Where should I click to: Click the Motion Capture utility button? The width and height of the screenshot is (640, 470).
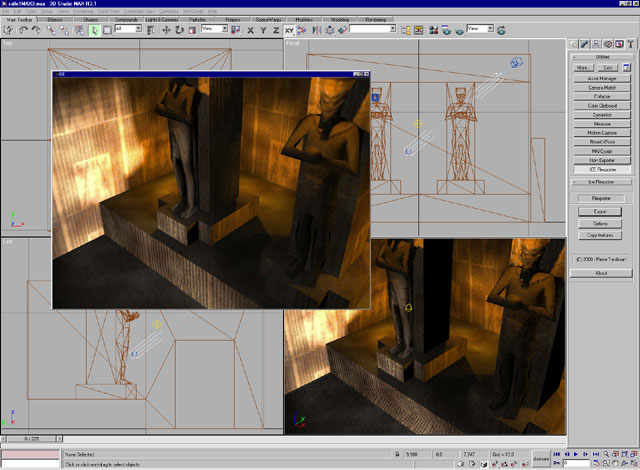602,133
